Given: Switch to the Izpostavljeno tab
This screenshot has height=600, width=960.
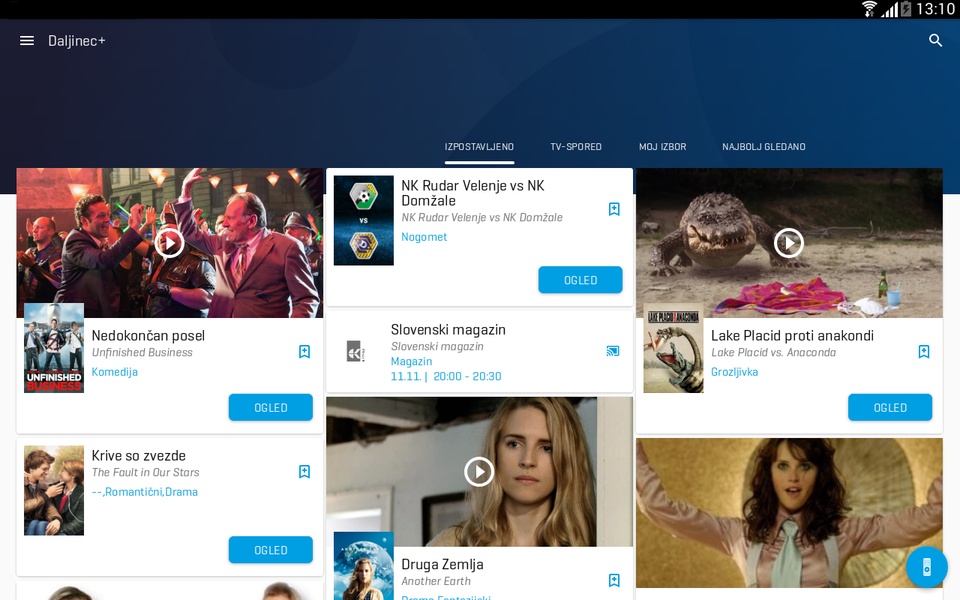Looking at the screenshot, I should point(479,147).
